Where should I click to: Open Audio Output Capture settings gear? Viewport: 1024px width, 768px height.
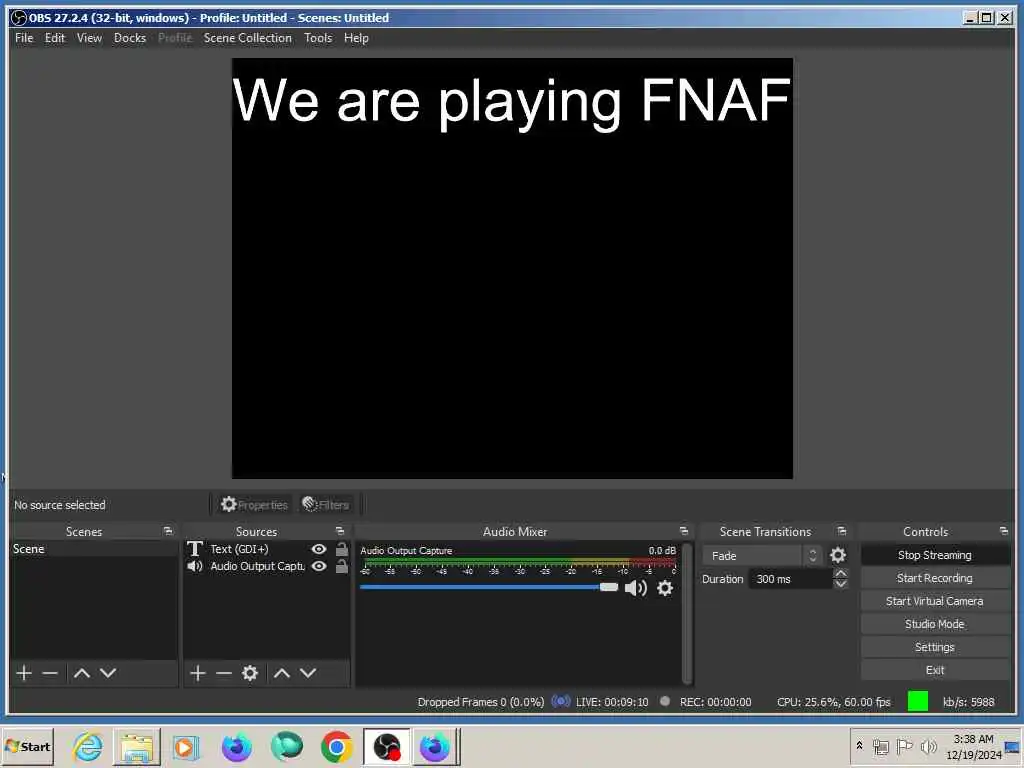(x=665, y=588)
